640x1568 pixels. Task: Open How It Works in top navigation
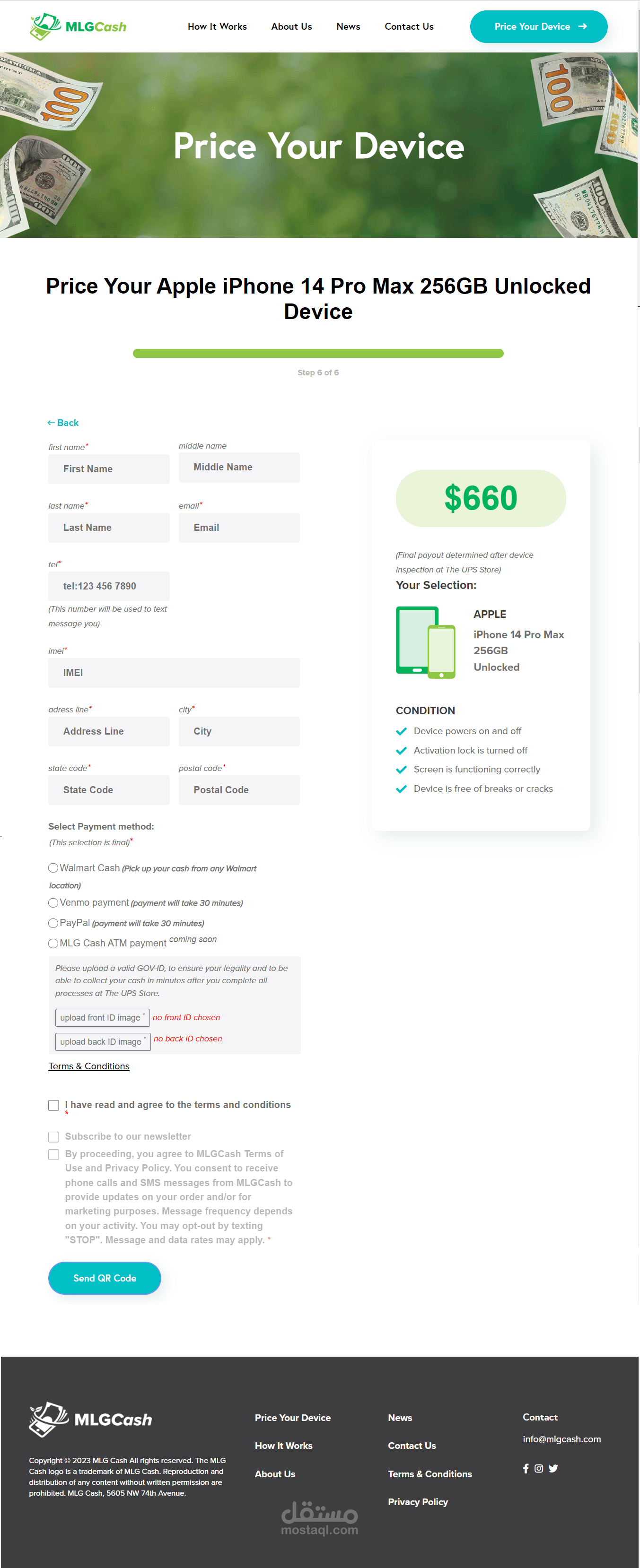tap(217, 27)
